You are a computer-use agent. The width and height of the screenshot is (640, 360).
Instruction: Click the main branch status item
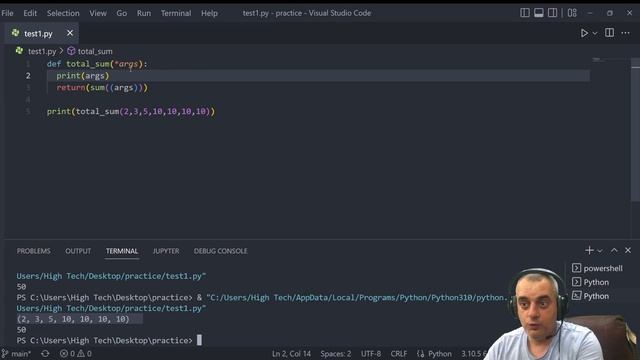tap(17, 353)
